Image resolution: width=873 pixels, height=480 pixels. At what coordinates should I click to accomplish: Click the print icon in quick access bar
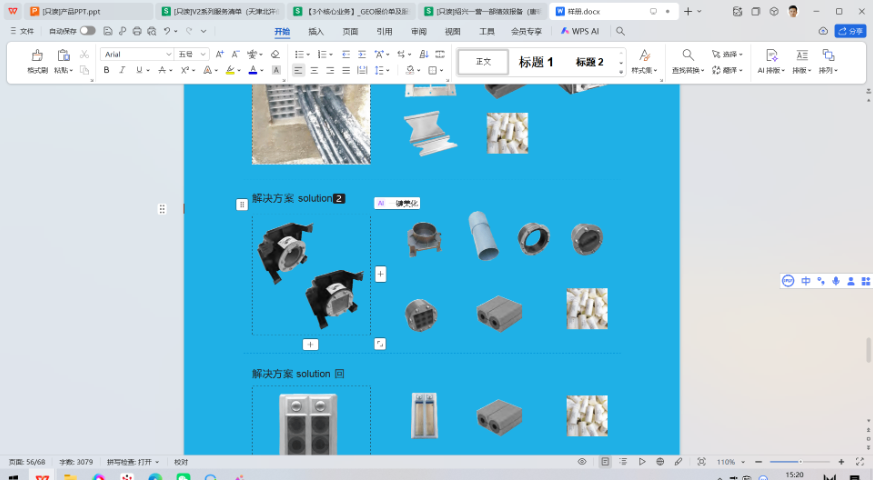[x=136, y=31]
